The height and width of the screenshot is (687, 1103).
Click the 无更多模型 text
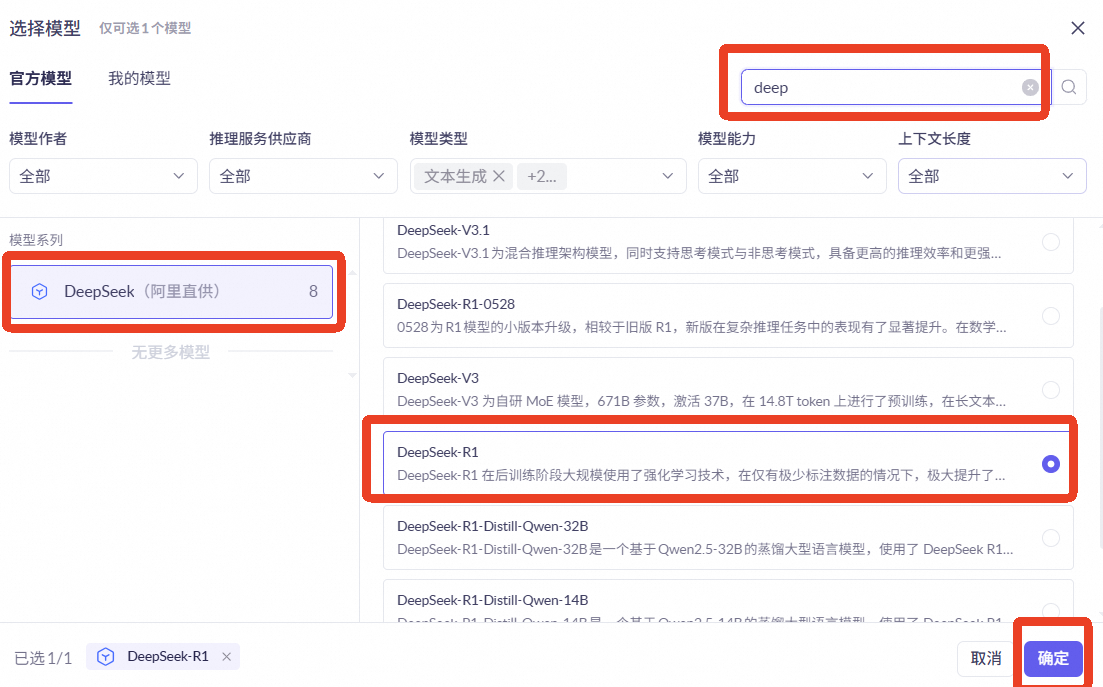pyautogui.click(x=171, y=352)
